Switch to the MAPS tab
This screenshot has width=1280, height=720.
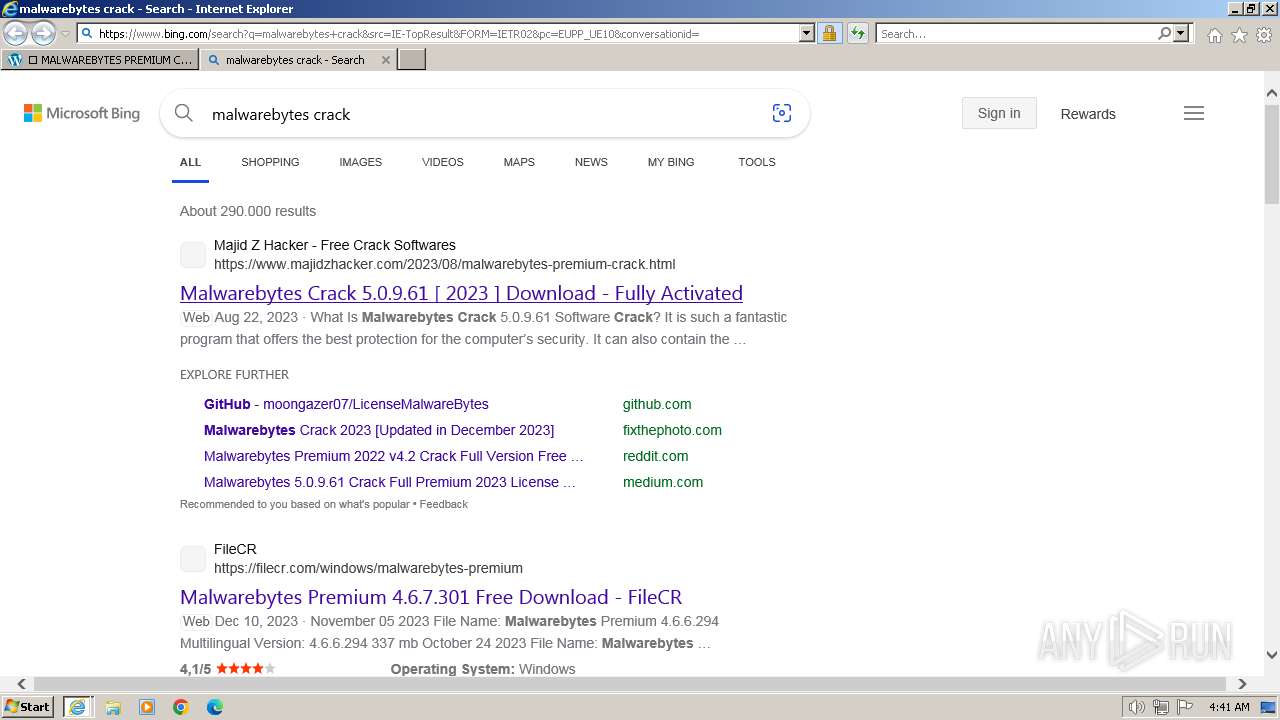click(519, 162)
